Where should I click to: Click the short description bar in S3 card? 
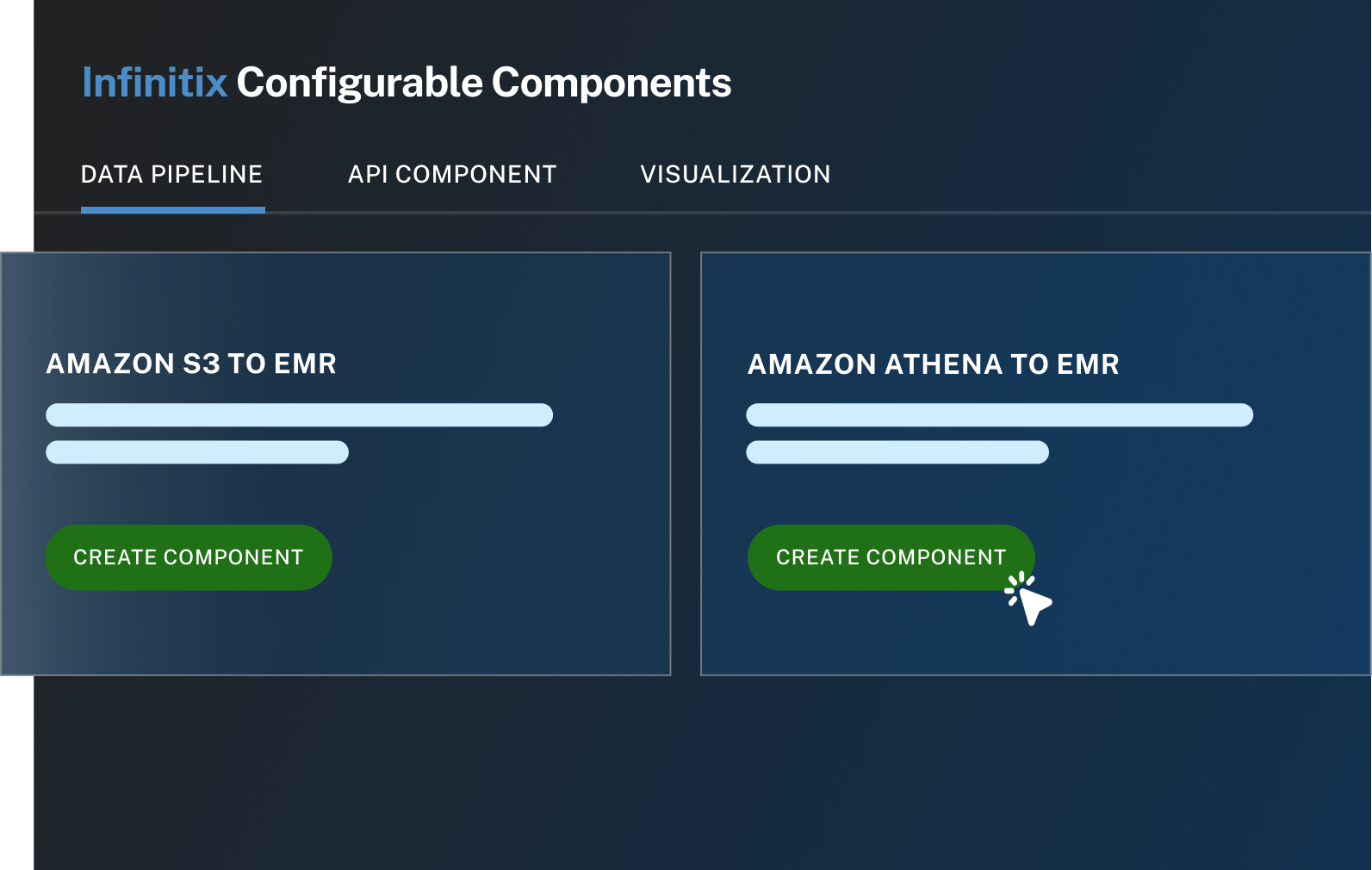point(197,452)
